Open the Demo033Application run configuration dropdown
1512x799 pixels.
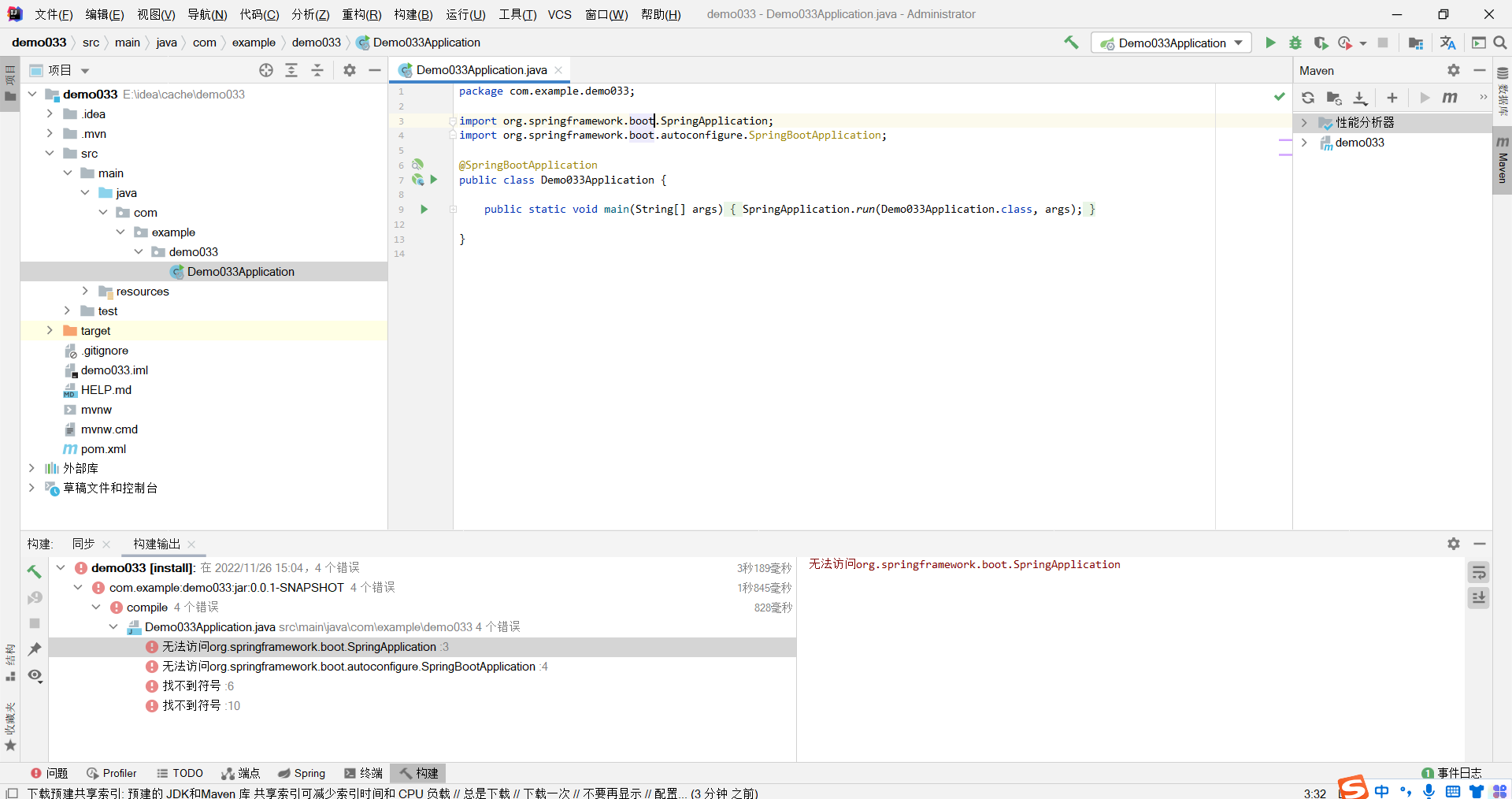pyautogui.click(x=1171, y=43)
